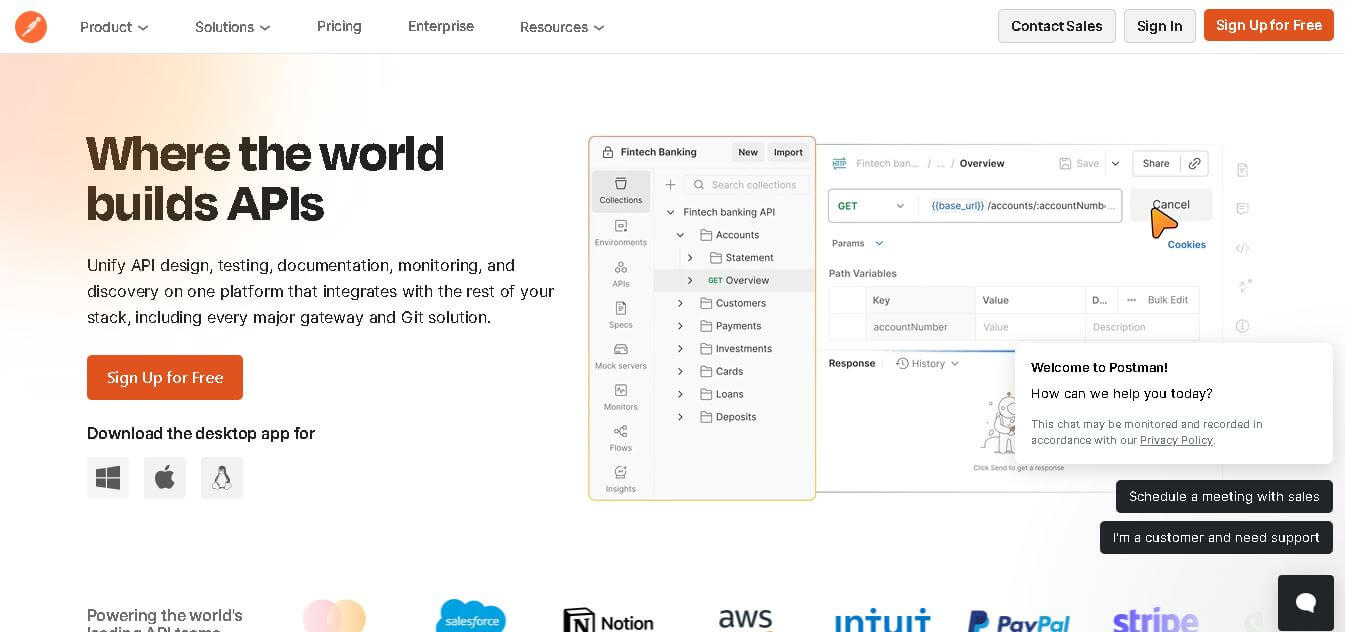Open the Resources dropdown menu
1345x632 pixels.
[x=561, y=27]
